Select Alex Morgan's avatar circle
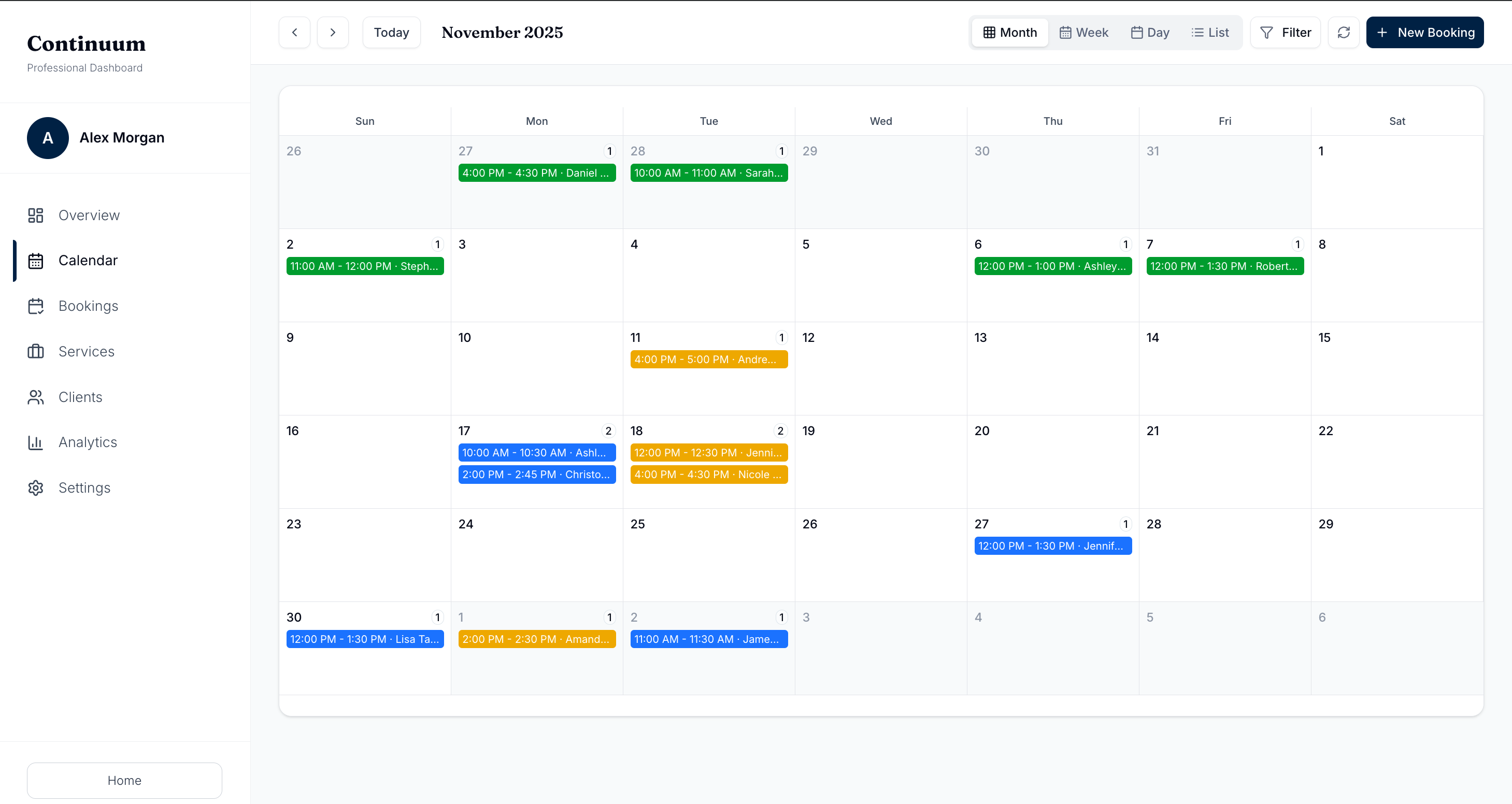Screen dimensions: 1512x804 [x=48, y=138]
